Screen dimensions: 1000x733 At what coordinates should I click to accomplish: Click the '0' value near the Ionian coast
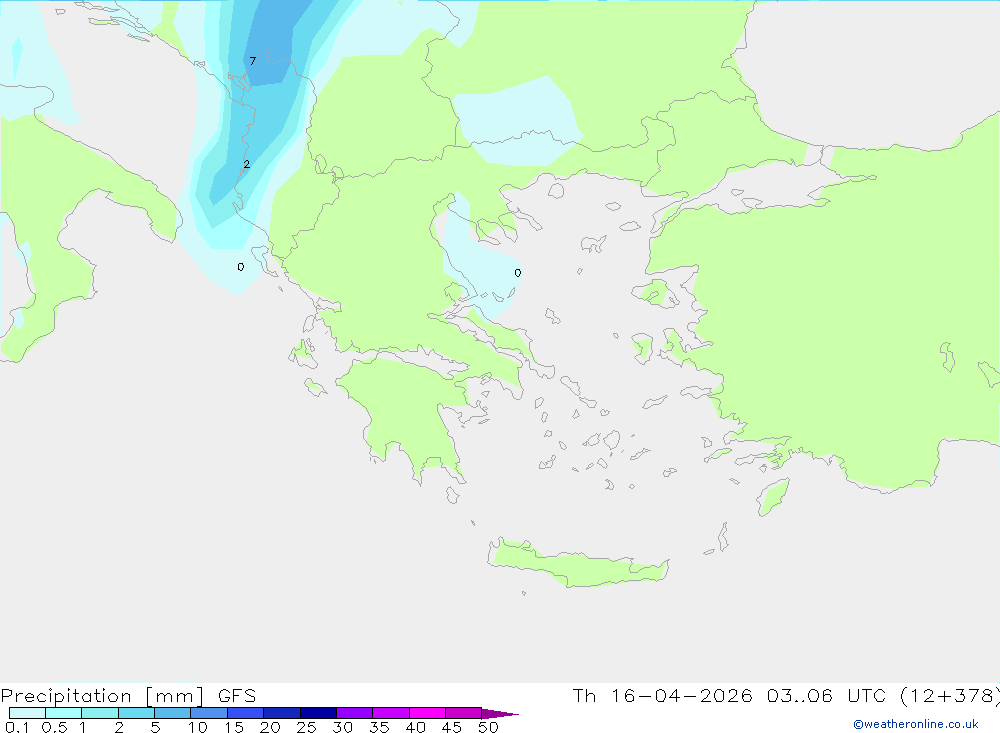pyautogui.click(x=240, y=267)
